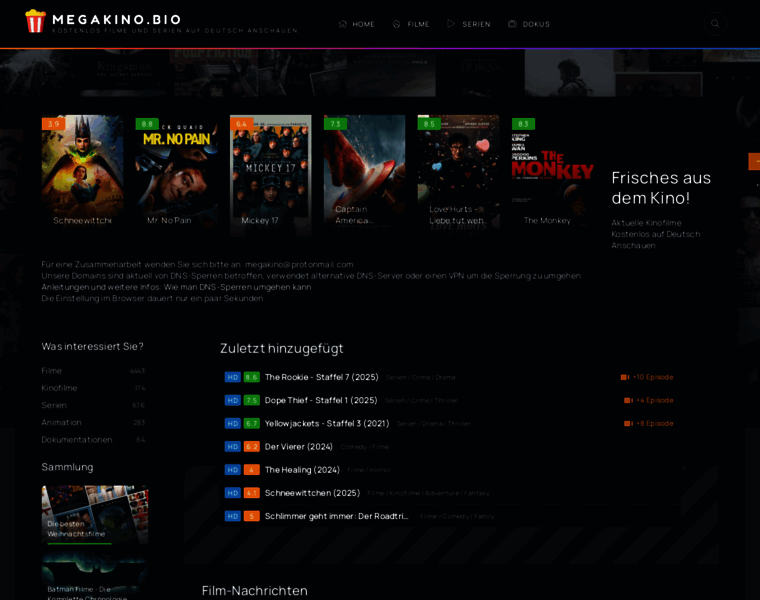Click the TV icon beside DOKUS

(512, 24)
